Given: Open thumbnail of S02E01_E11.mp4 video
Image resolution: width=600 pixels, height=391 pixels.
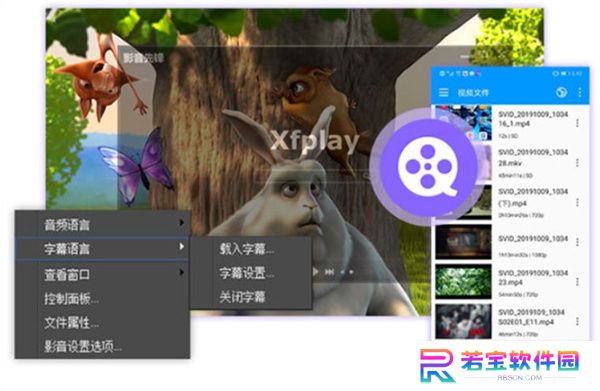Looking at the screenshot, I should coord(463,321).
